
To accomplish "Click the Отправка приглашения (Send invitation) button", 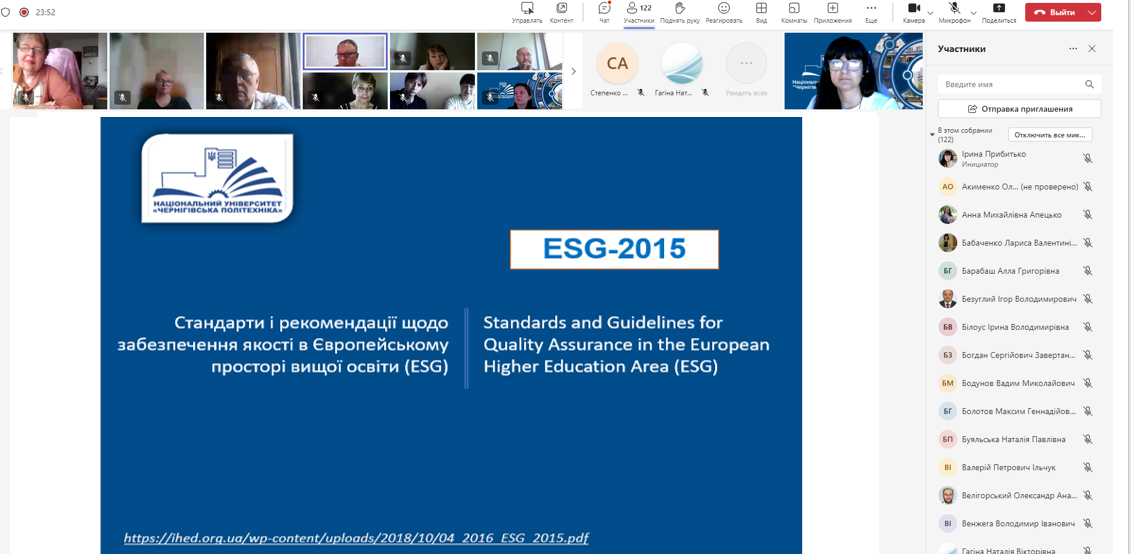I will 1019,109.
